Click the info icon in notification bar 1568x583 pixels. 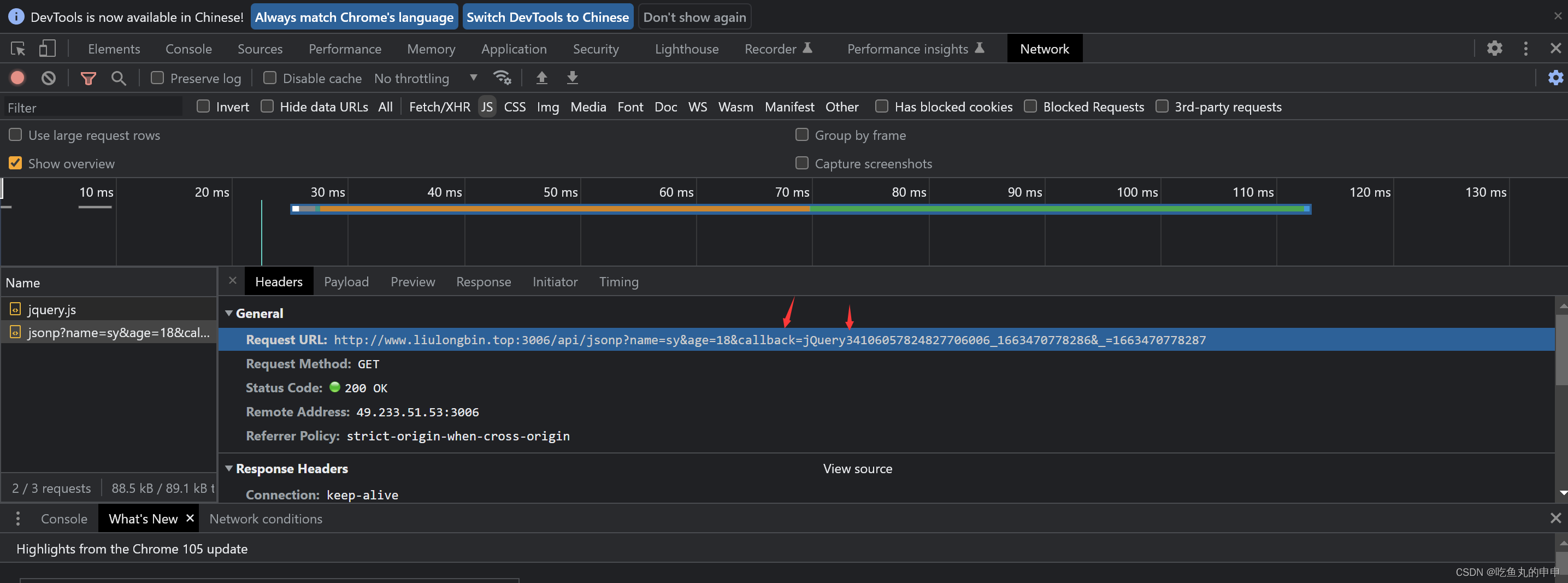click(16, 16)
